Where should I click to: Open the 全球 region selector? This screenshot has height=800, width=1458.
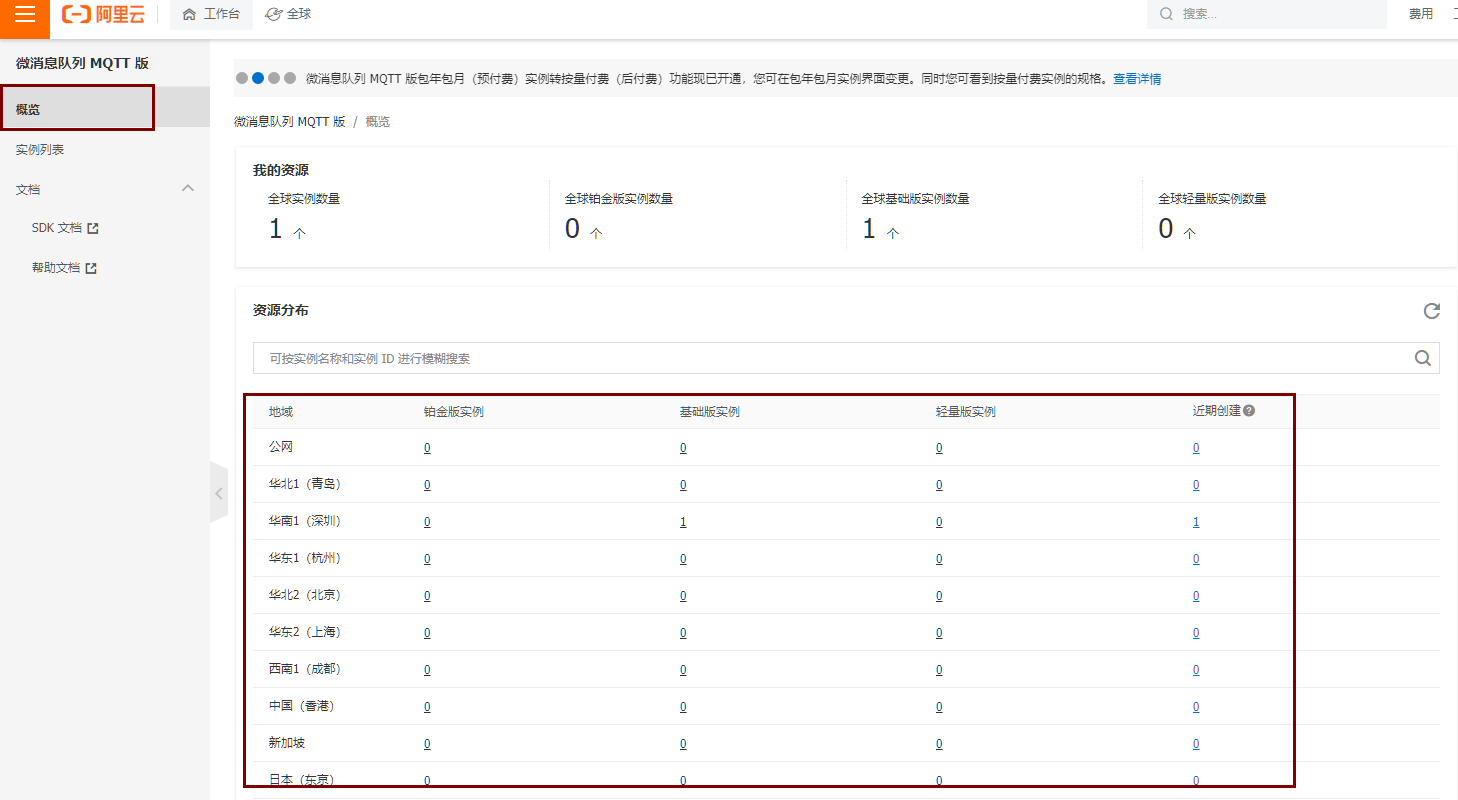click(289, 14)
